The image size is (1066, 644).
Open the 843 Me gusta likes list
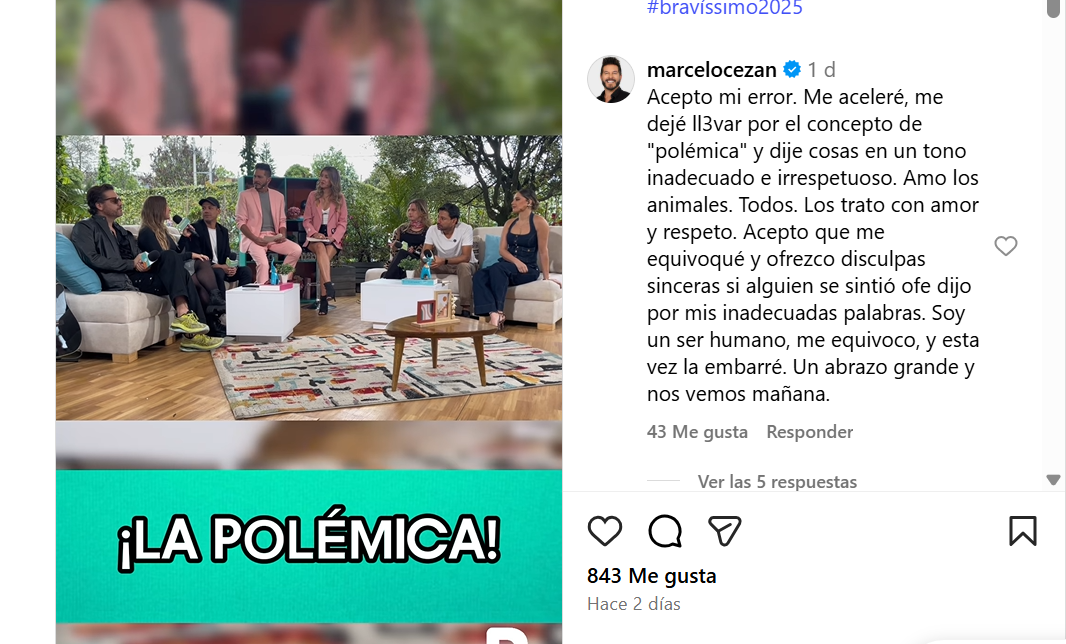pos(651,576)
